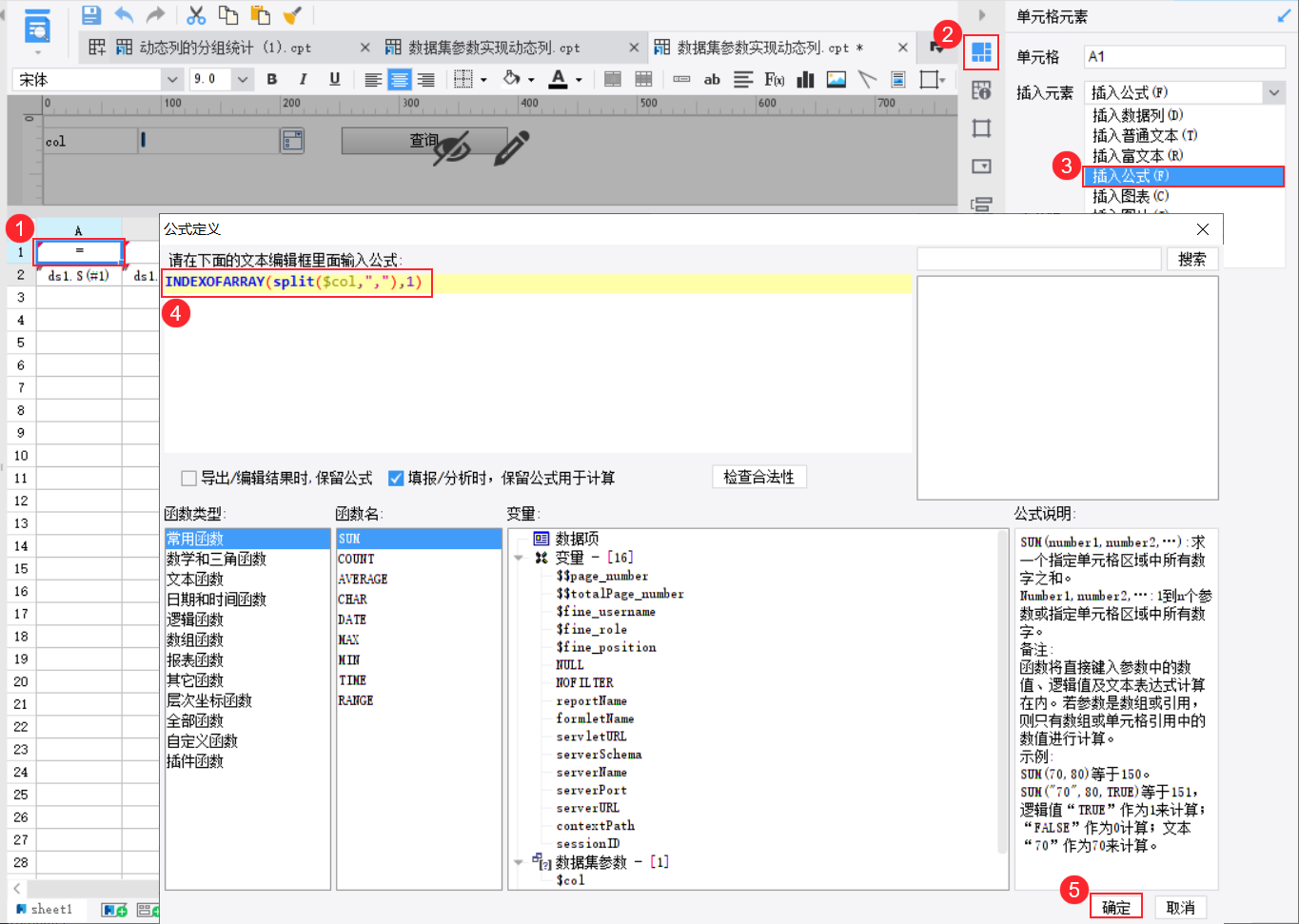
Task: Uncheck keep formula for calculation when filling
Action: tap(396, 478)
